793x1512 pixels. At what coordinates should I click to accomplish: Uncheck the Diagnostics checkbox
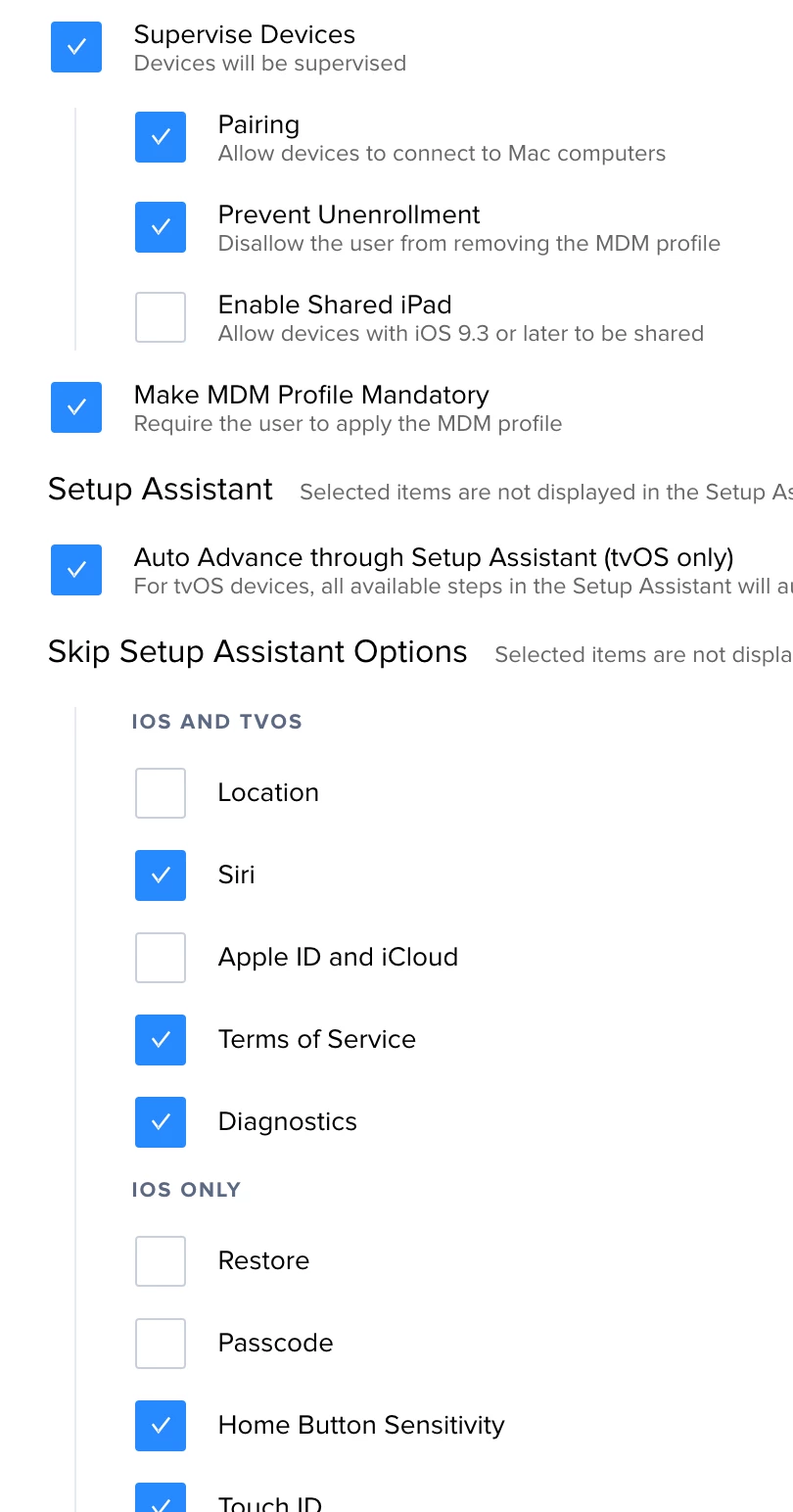click(161, 1122)
